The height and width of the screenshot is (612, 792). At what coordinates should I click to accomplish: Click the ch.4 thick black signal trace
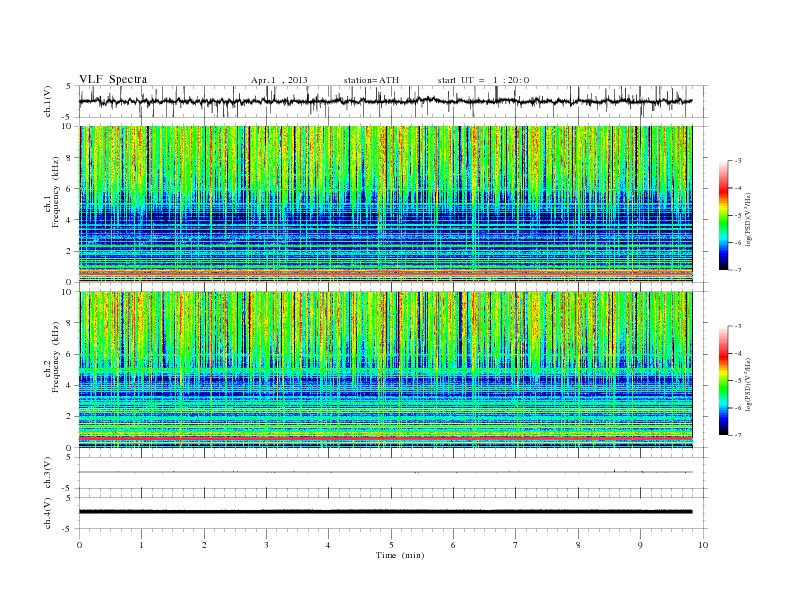[x=386, y=512]
